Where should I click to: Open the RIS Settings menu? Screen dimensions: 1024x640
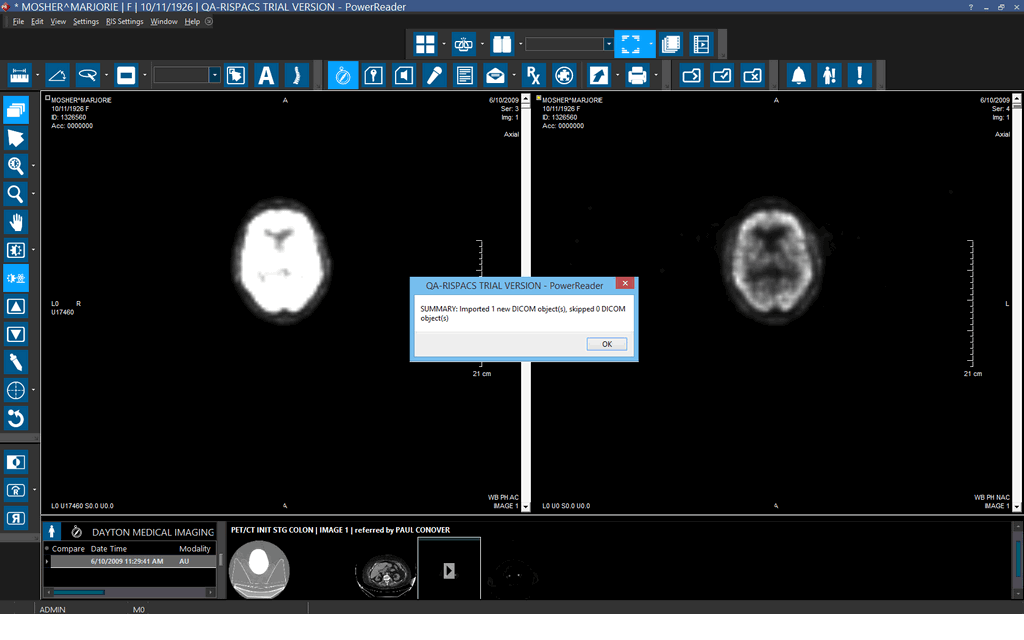(x=124, y=21)
